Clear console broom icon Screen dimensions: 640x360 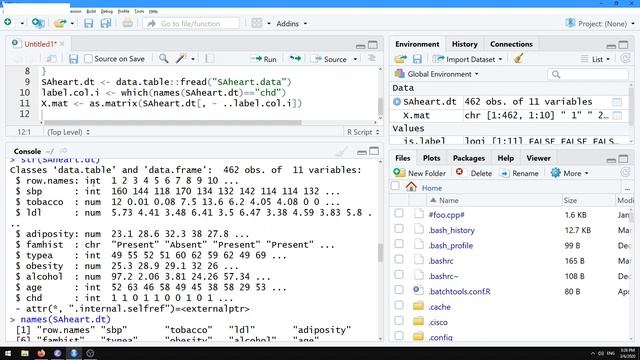[x=341, y=151]
